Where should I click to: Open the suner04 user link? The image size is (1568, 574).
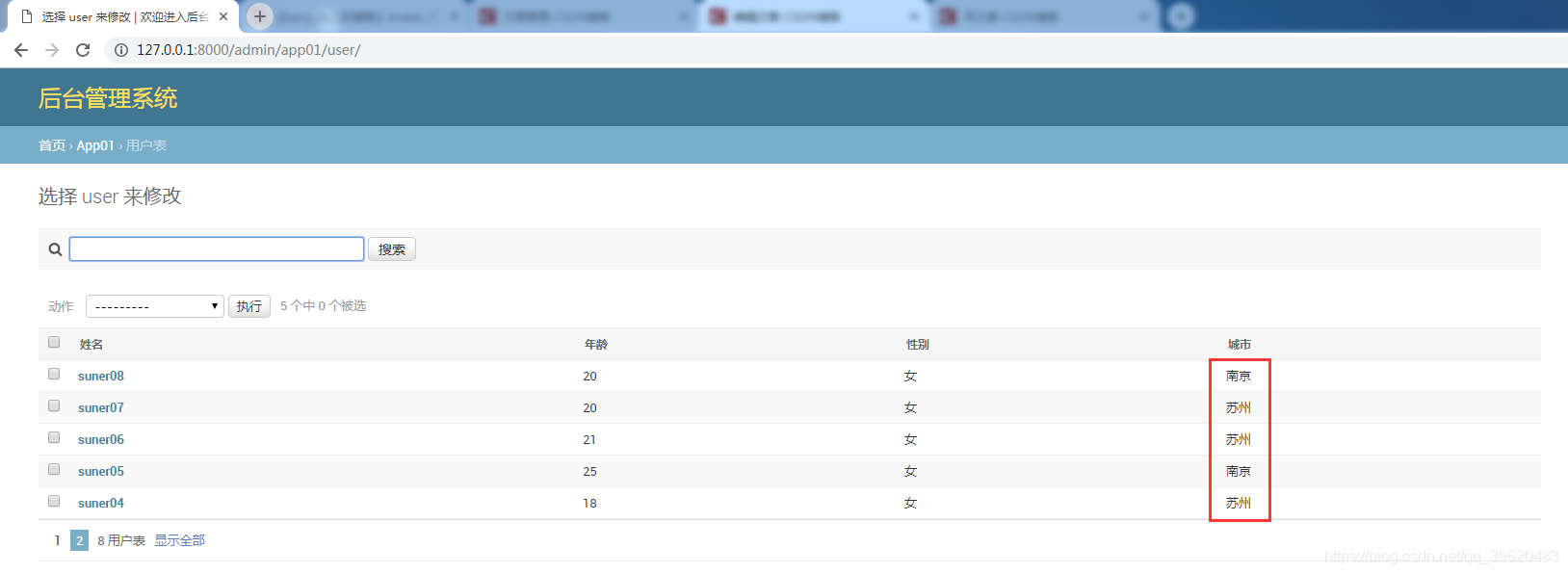click(x=101, y=503)
